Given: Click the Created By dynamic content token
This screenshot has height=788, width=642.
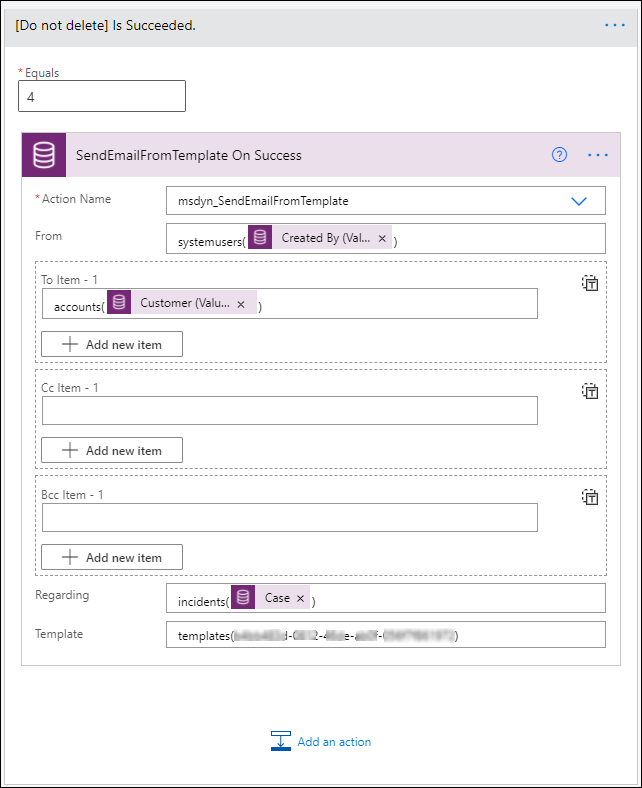Looking at the screenshot, I should pos(320,237).
